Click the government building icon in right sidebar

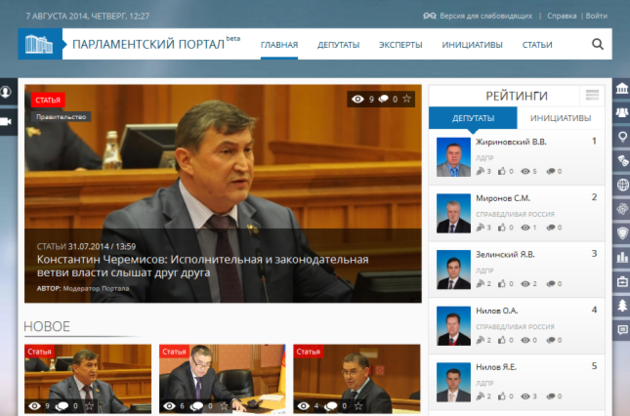[x=622, y=90]
